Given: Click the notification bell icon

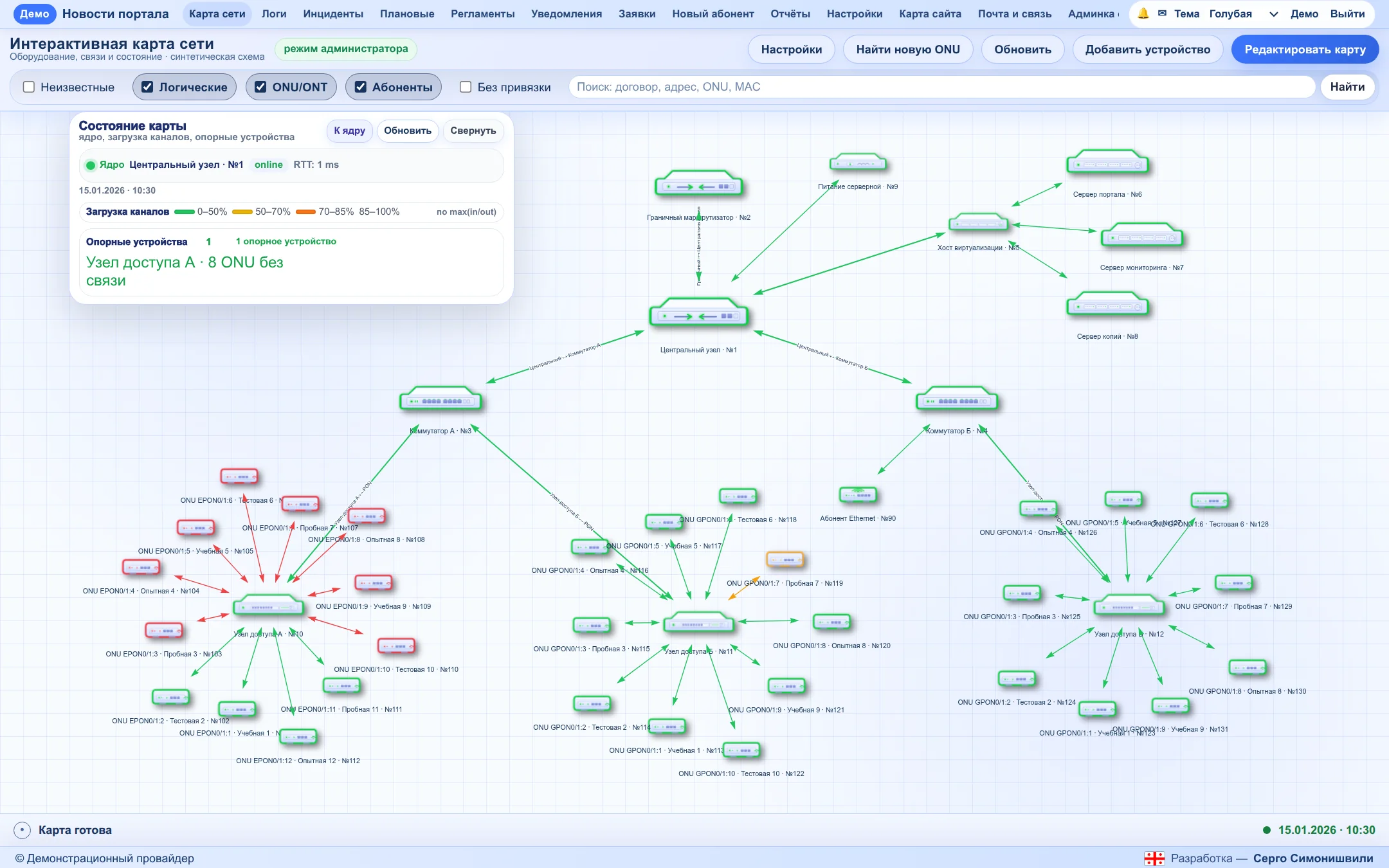Looking at the screenshot, I should (x=1143, y=14).
